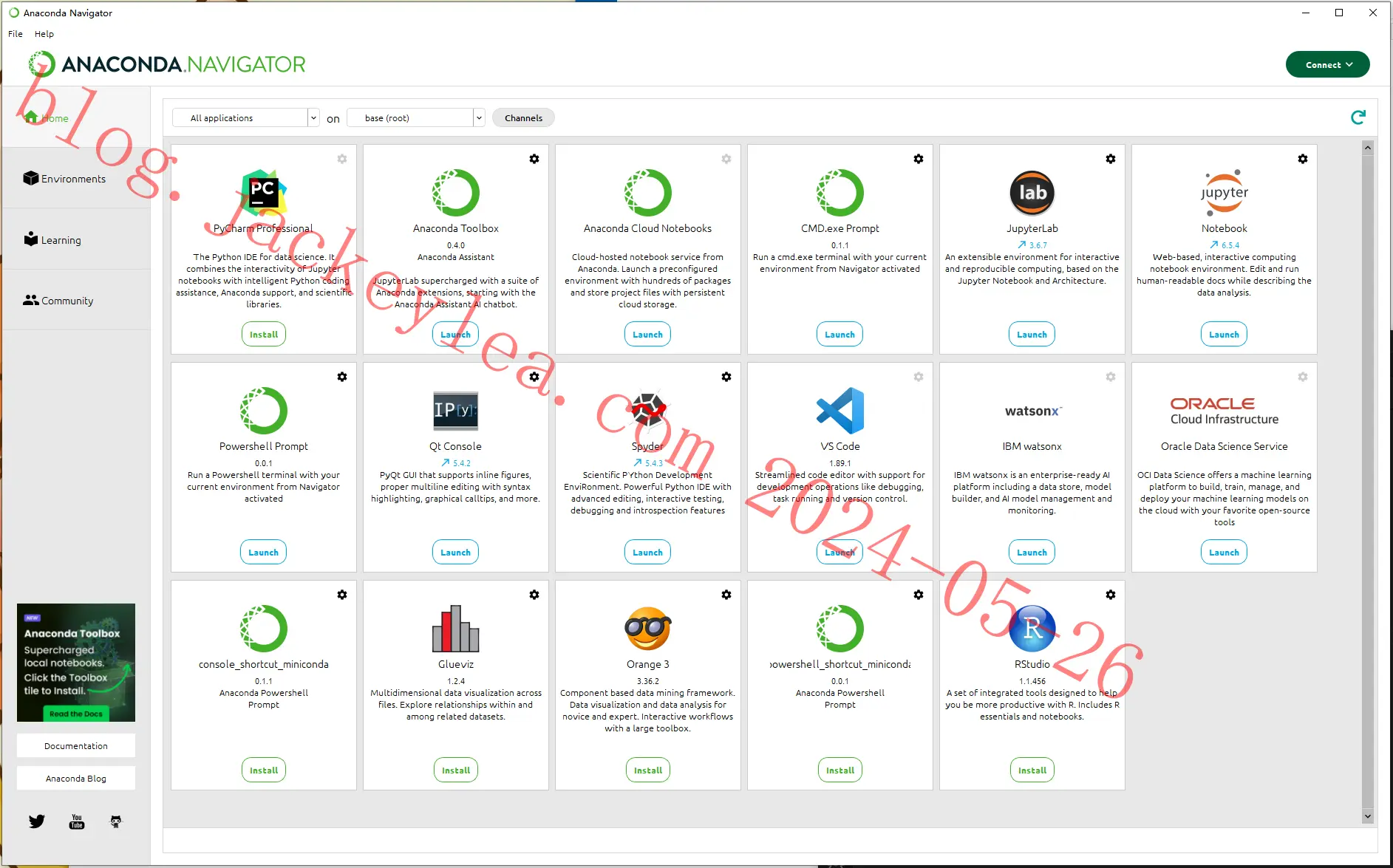This screenshot has width=1393, height=868.
Task: Click scrollbar down arrow of app grid
Action: point(1368,816)
